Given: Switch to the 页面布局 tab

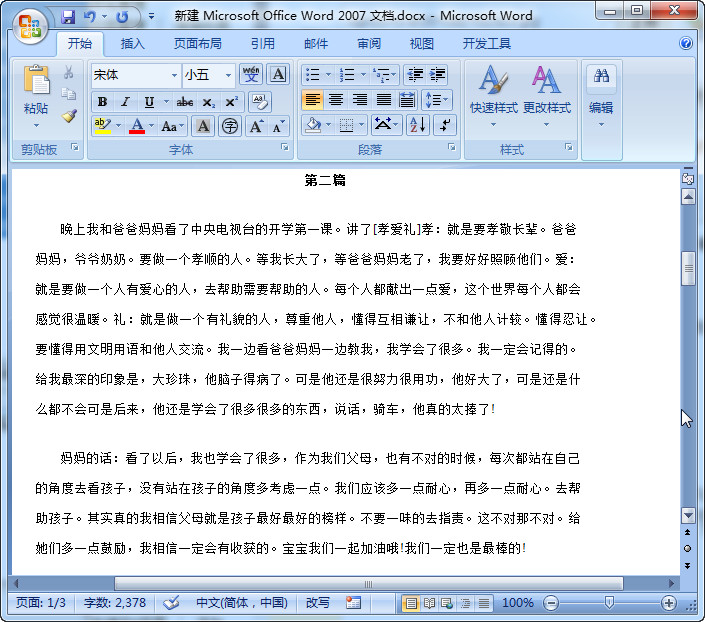Looking at the screenshot, I should point(198,44).
